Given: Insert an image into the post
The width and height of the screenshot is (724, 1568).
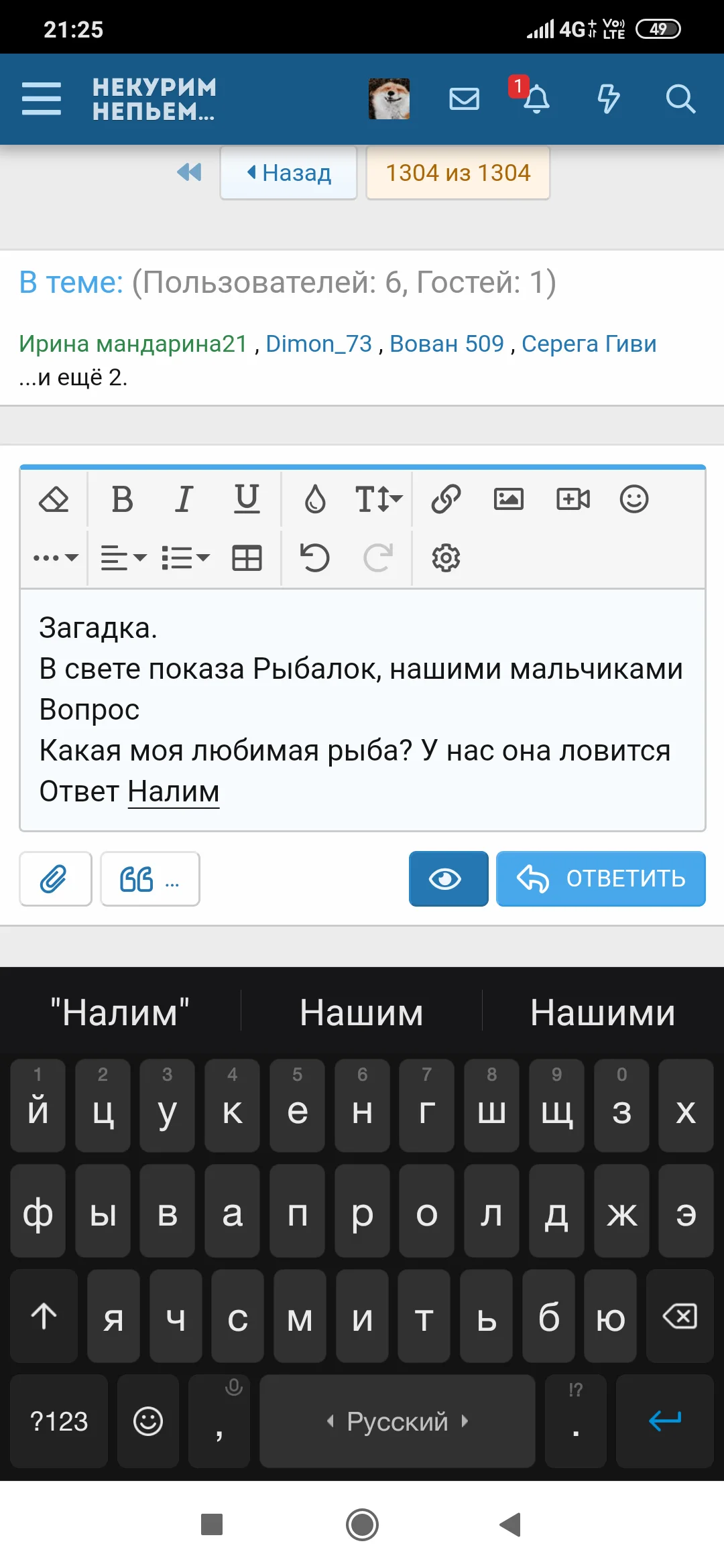Looking at the screenshot, I should (509, 499).
